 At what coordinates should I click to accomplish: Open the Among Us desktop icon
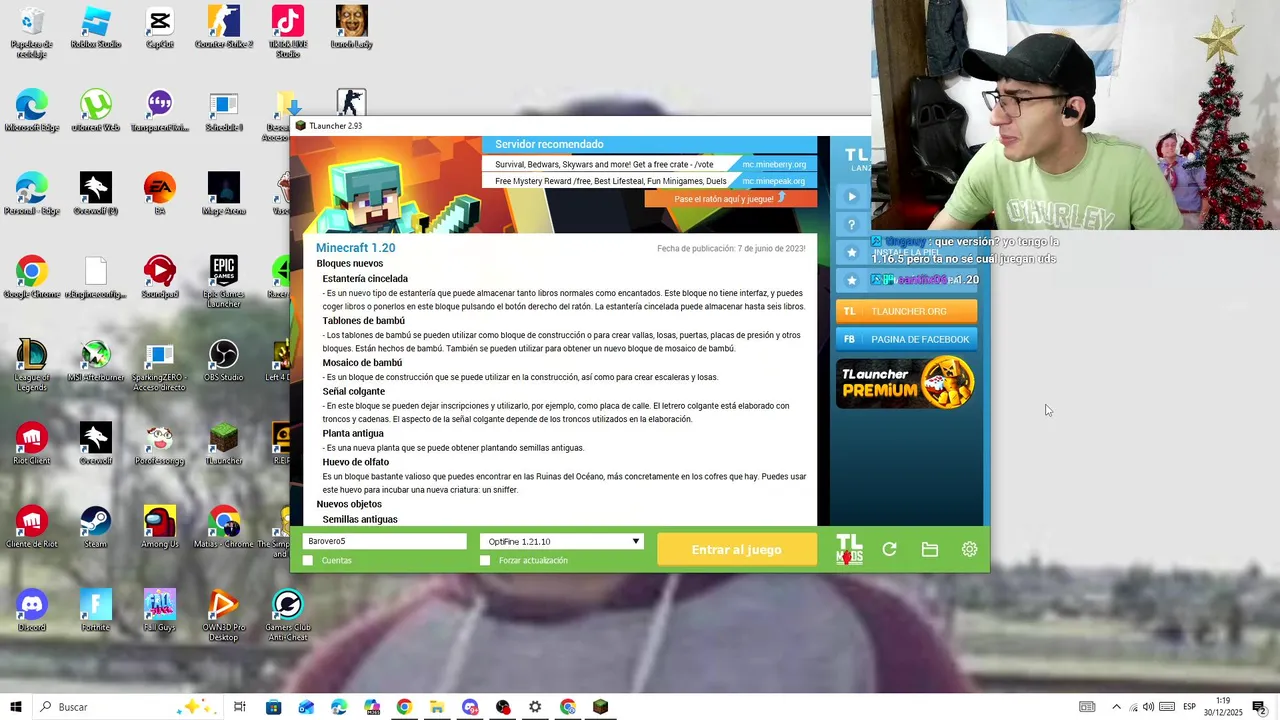(159, 527)
